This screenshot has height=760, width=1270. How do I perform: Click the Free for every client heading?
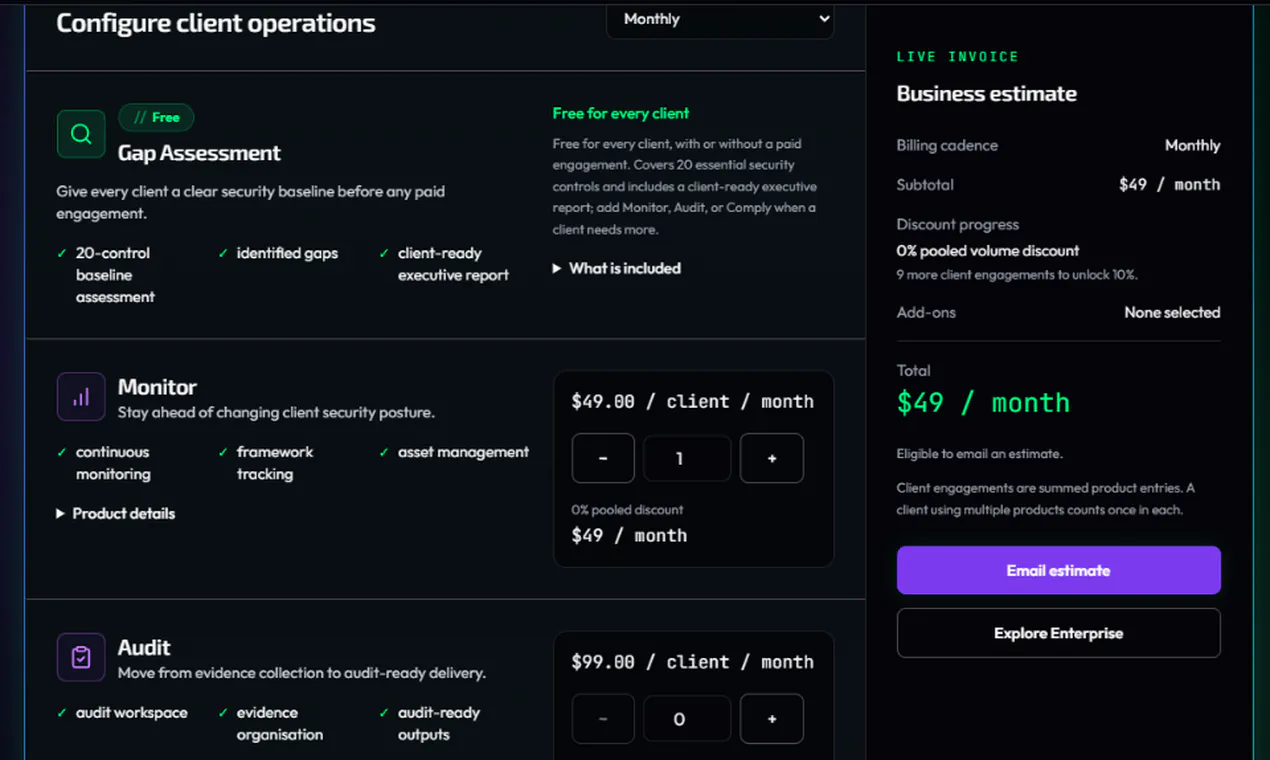621,113
